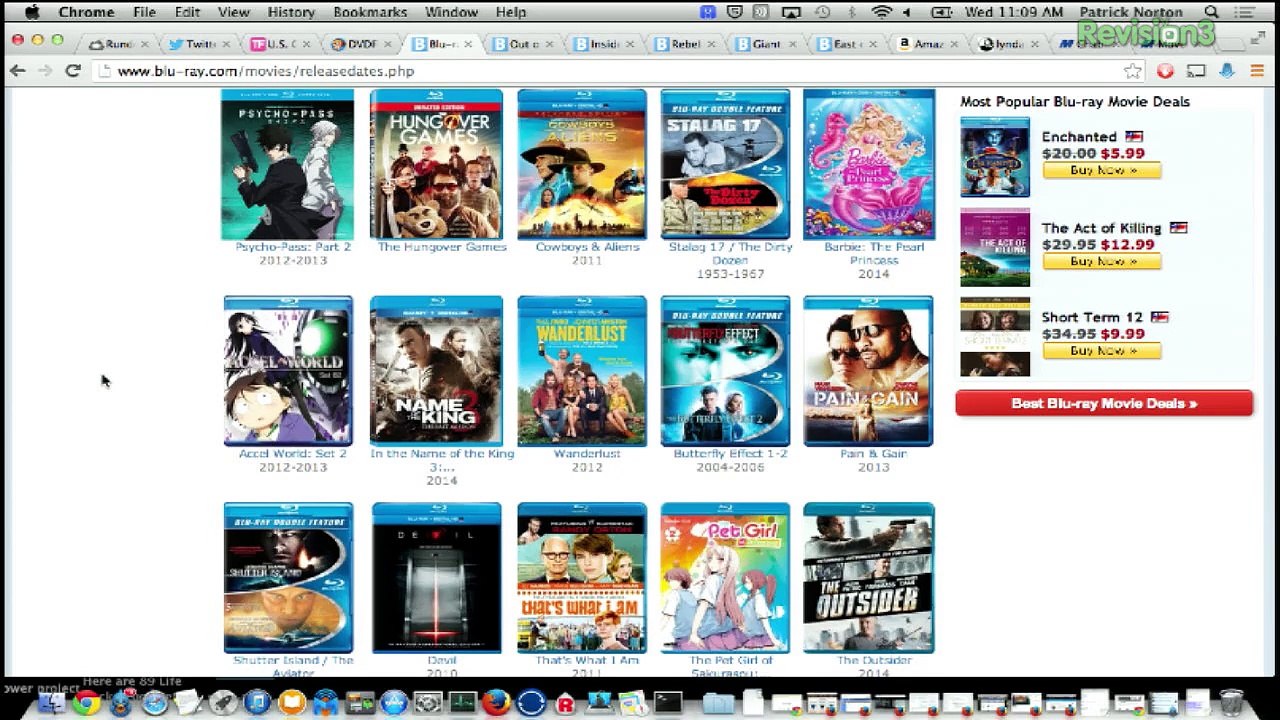Open the App Store from the Dock

point(394,703)
